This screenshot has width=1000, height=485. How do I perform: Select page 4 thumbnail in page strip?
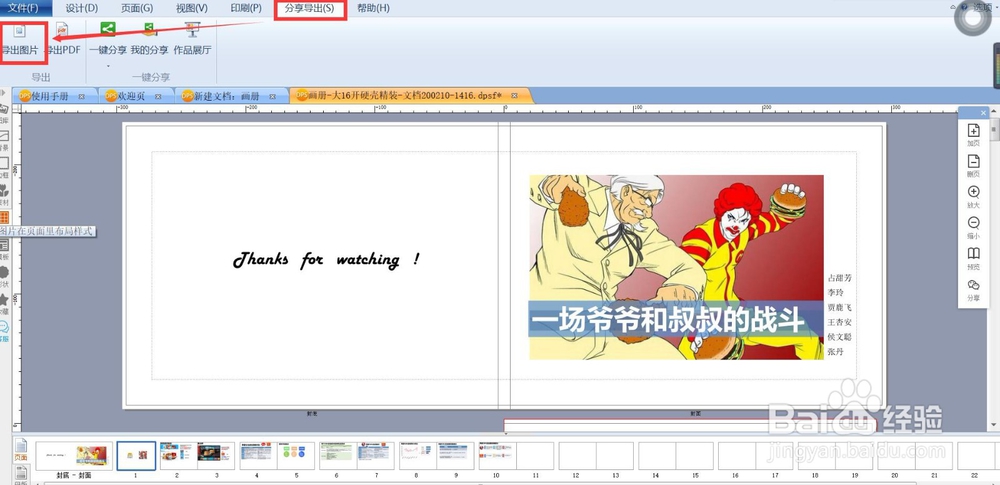coord(258,456)
